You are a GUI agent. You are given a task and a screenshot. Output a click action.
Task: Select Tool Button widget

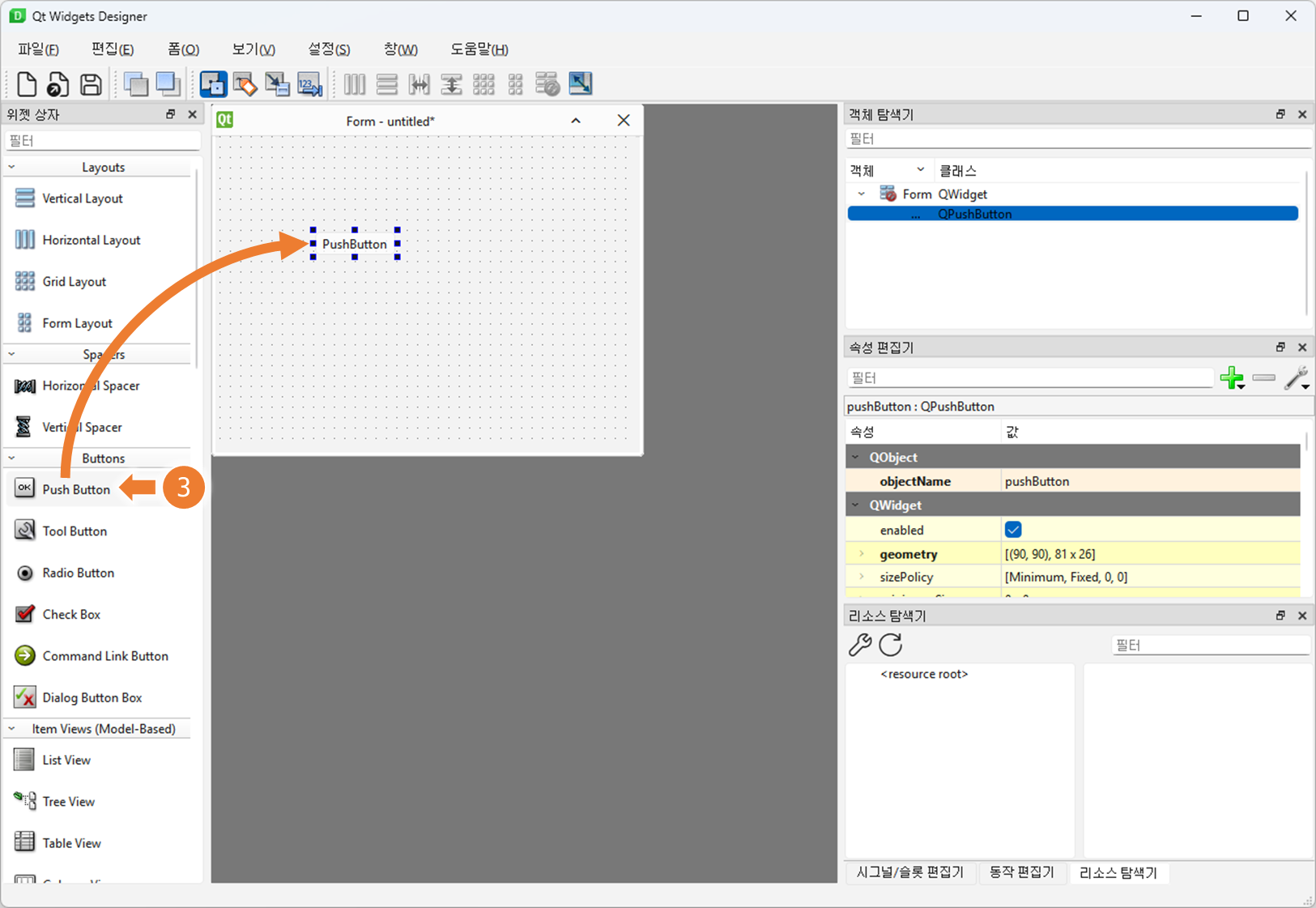pyautogui.click(x=75, y=531)
